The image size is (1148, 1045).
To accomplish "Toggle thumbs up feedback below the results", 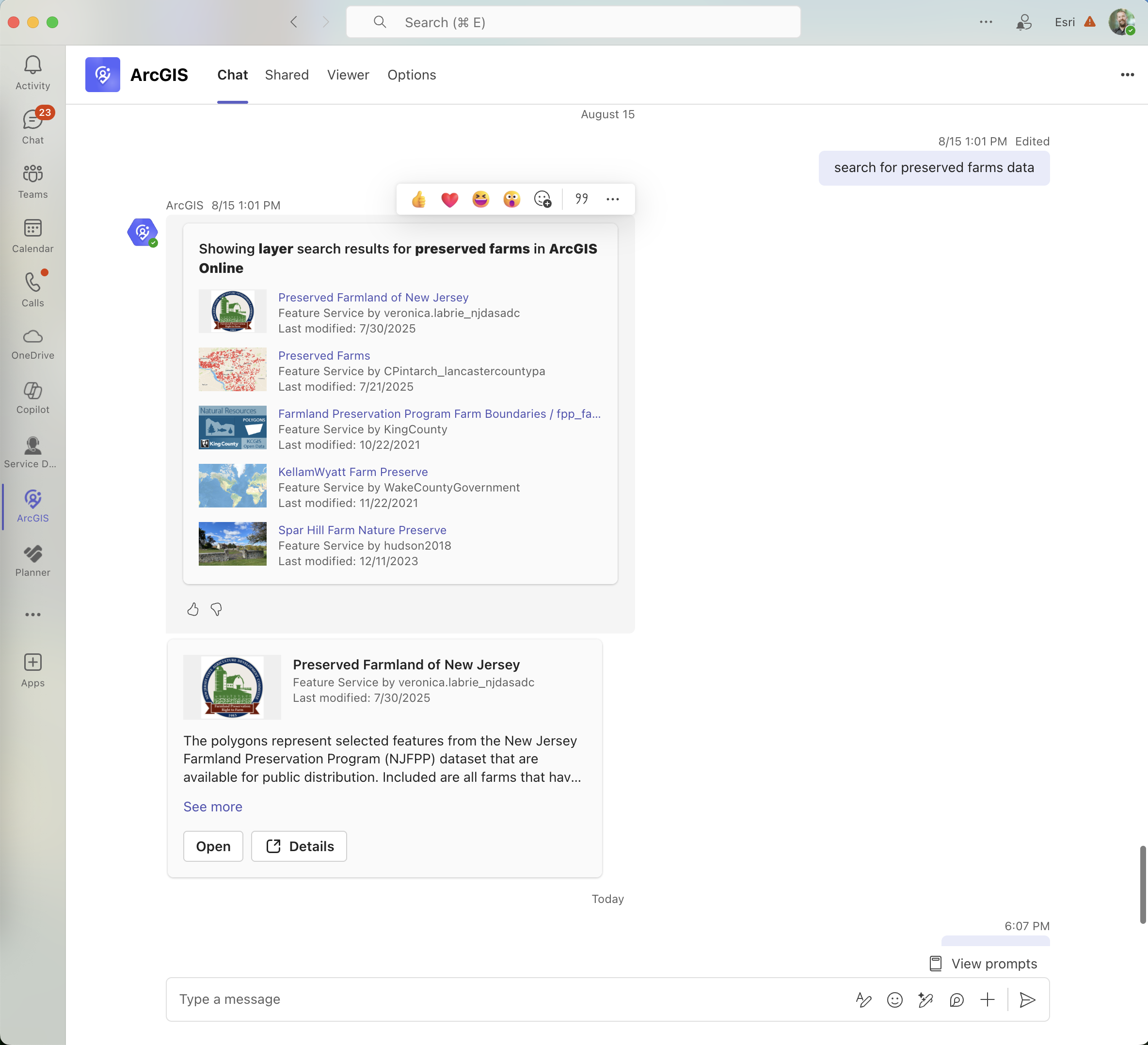I will [193, 610].
